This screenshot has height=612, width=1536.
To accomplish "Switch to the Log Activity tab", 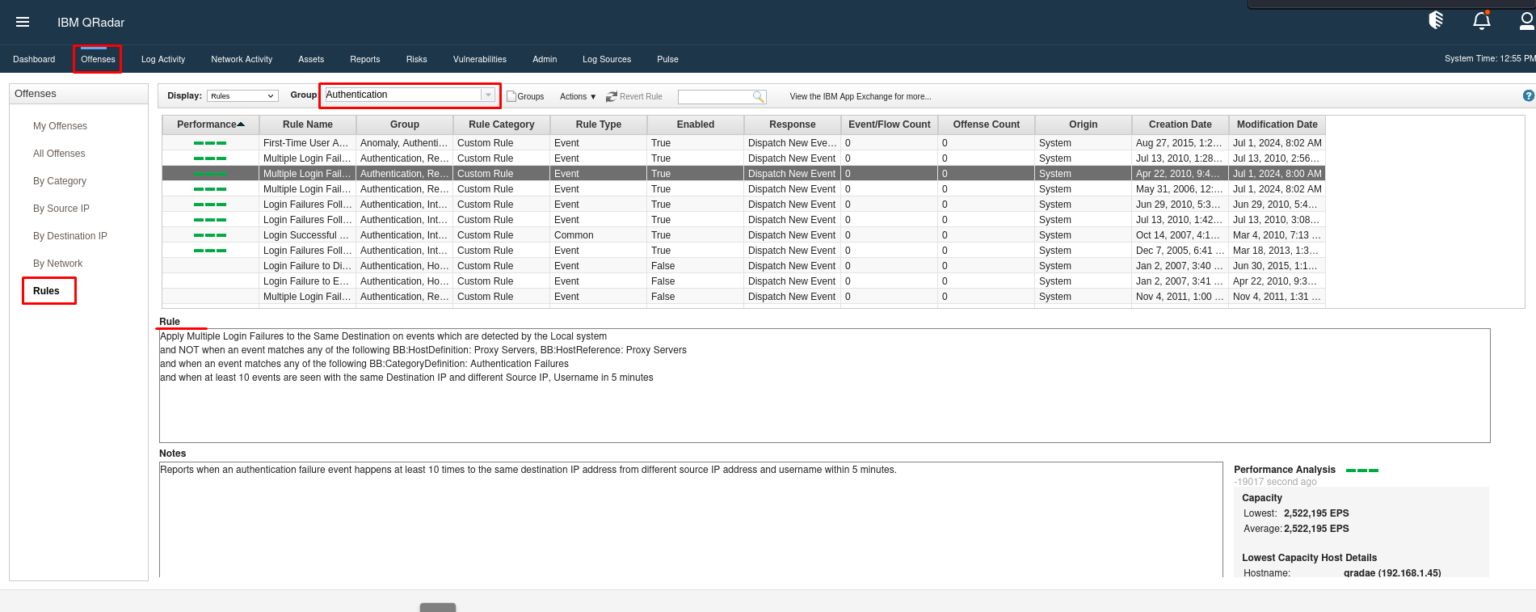I will pyautogui.click(x=162, y=59).
